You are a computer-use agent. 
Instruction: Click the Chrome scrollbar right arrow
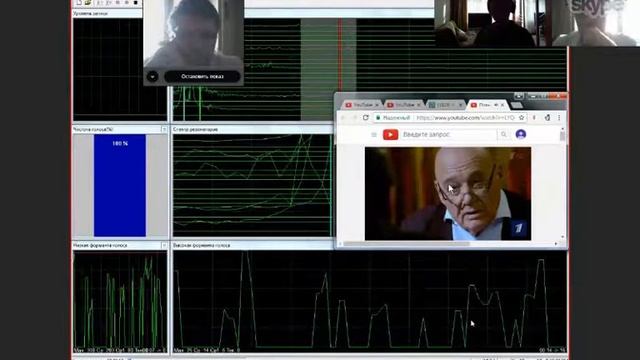[x=556, y=244]
